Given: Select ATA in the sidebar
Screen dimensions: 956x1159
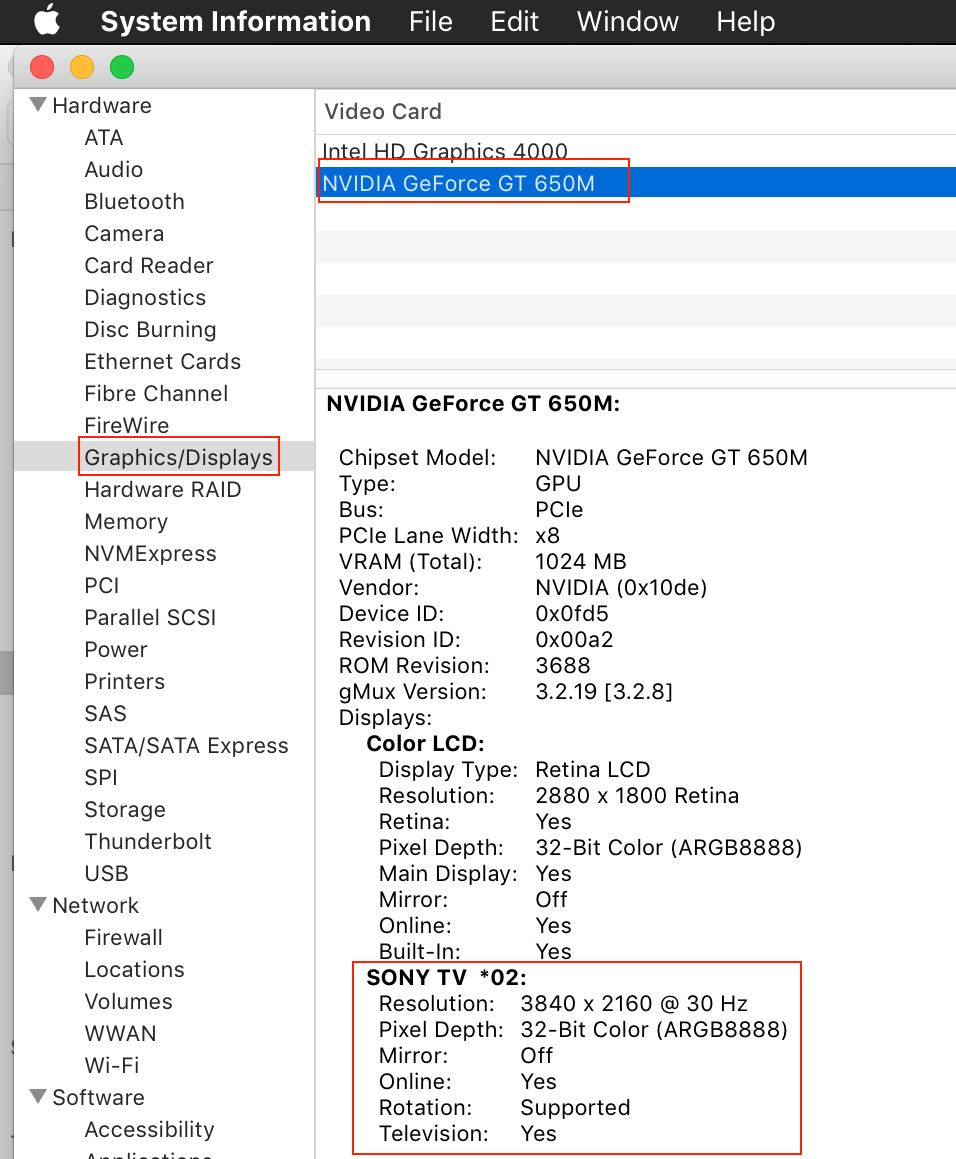Looking at the screenshot, I should click(x=104, y=137).
